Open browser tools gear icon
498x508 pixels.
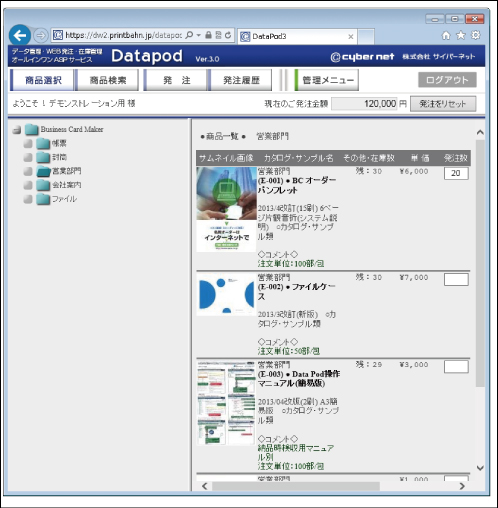coord(476,35)
